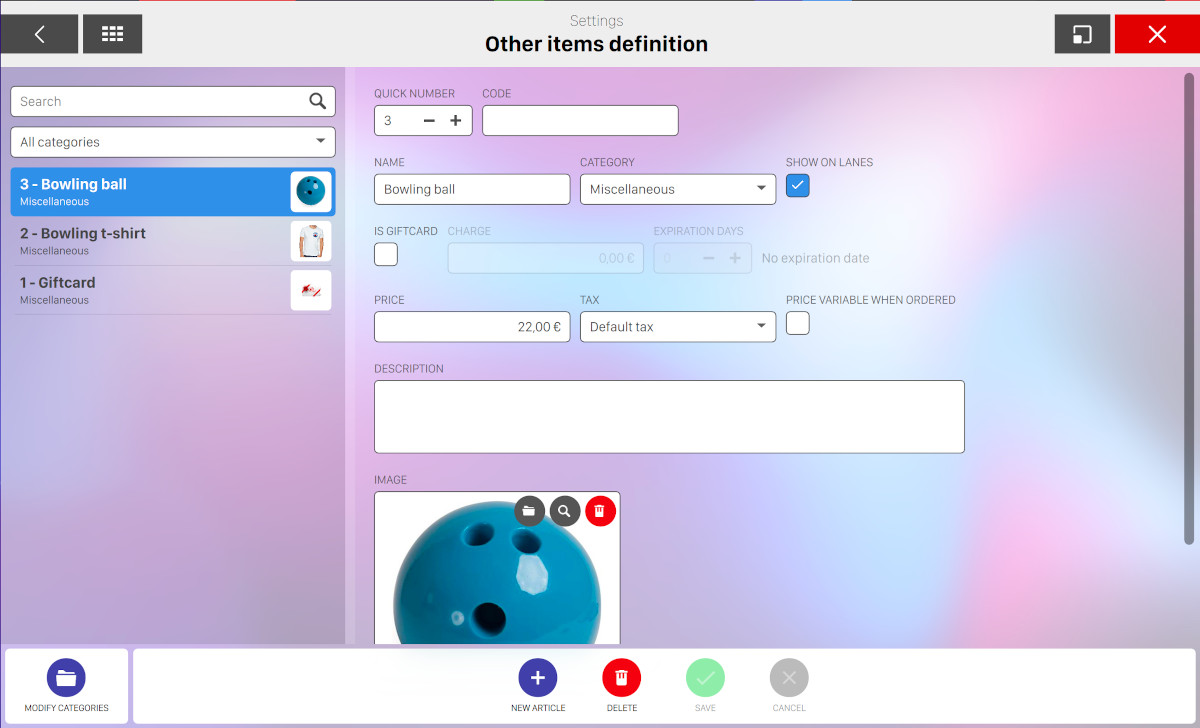This screenshot has height=728, width=1200.
Task: Click the back arrow button
Action: coord(39,34)
